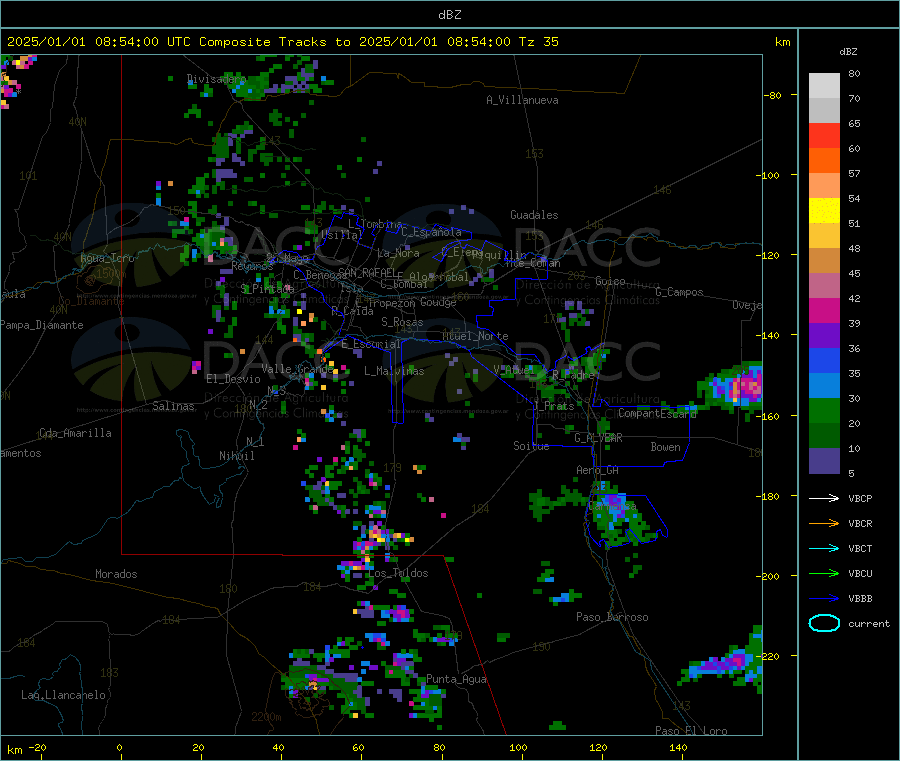
Task: Select the yellow 54 dBZ color swatch
Action: [824, 211]
